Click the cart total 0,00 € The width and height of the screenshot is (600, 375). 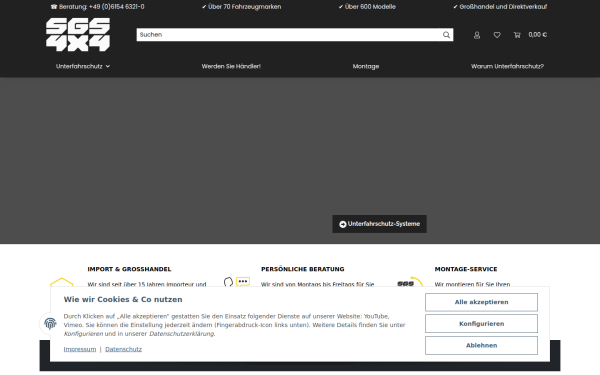point(538,35)
